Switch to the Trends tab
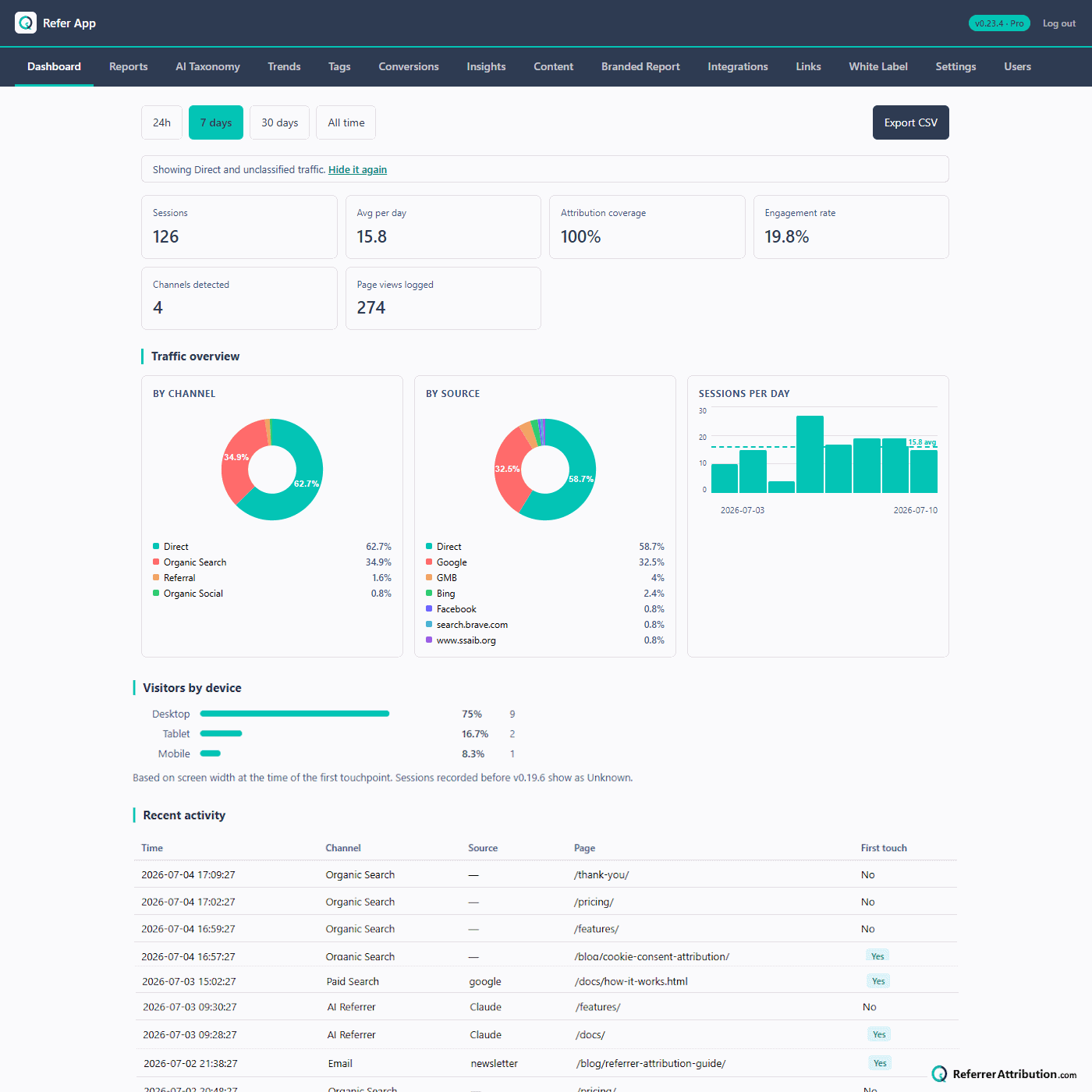 (x=284, y=66)
